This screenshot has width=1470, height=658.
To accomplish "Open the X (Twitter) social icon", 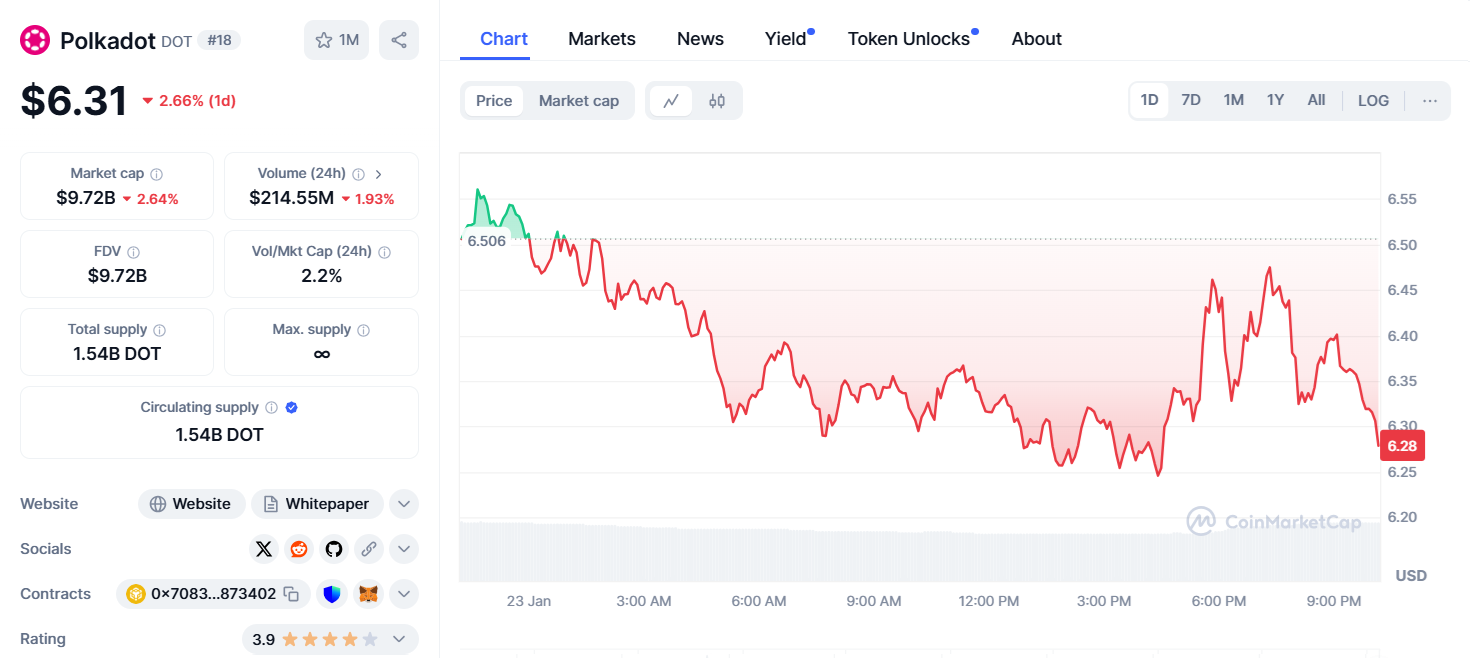I will [264, 549].
